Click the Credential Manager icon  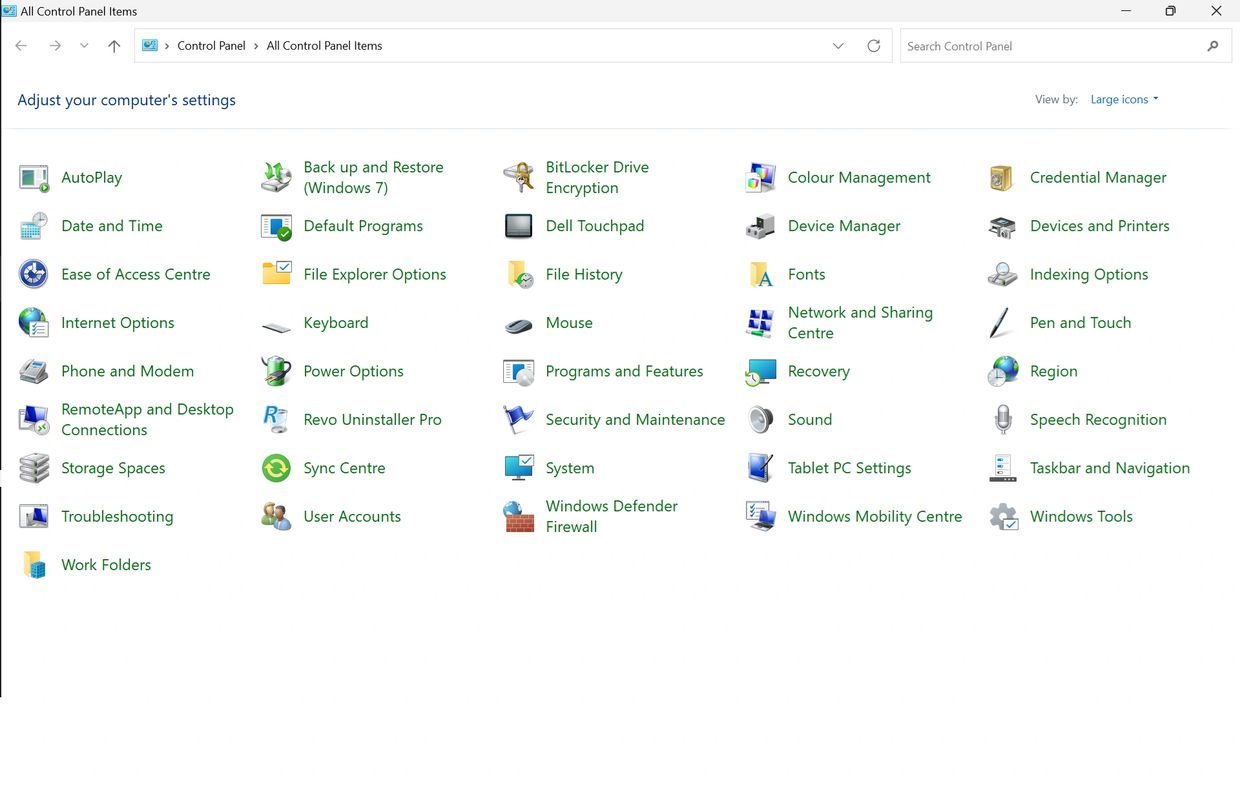pos(1002,178)
